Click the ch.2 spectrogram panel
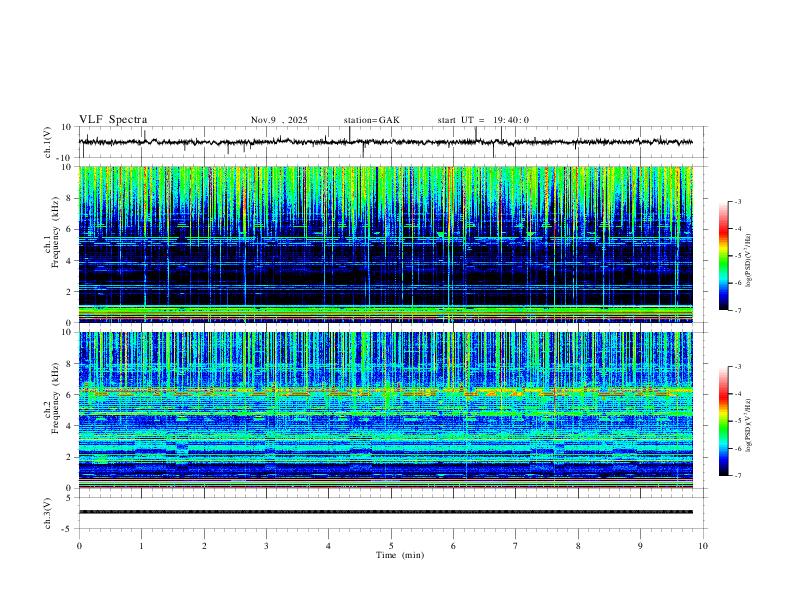 [386, 410]
